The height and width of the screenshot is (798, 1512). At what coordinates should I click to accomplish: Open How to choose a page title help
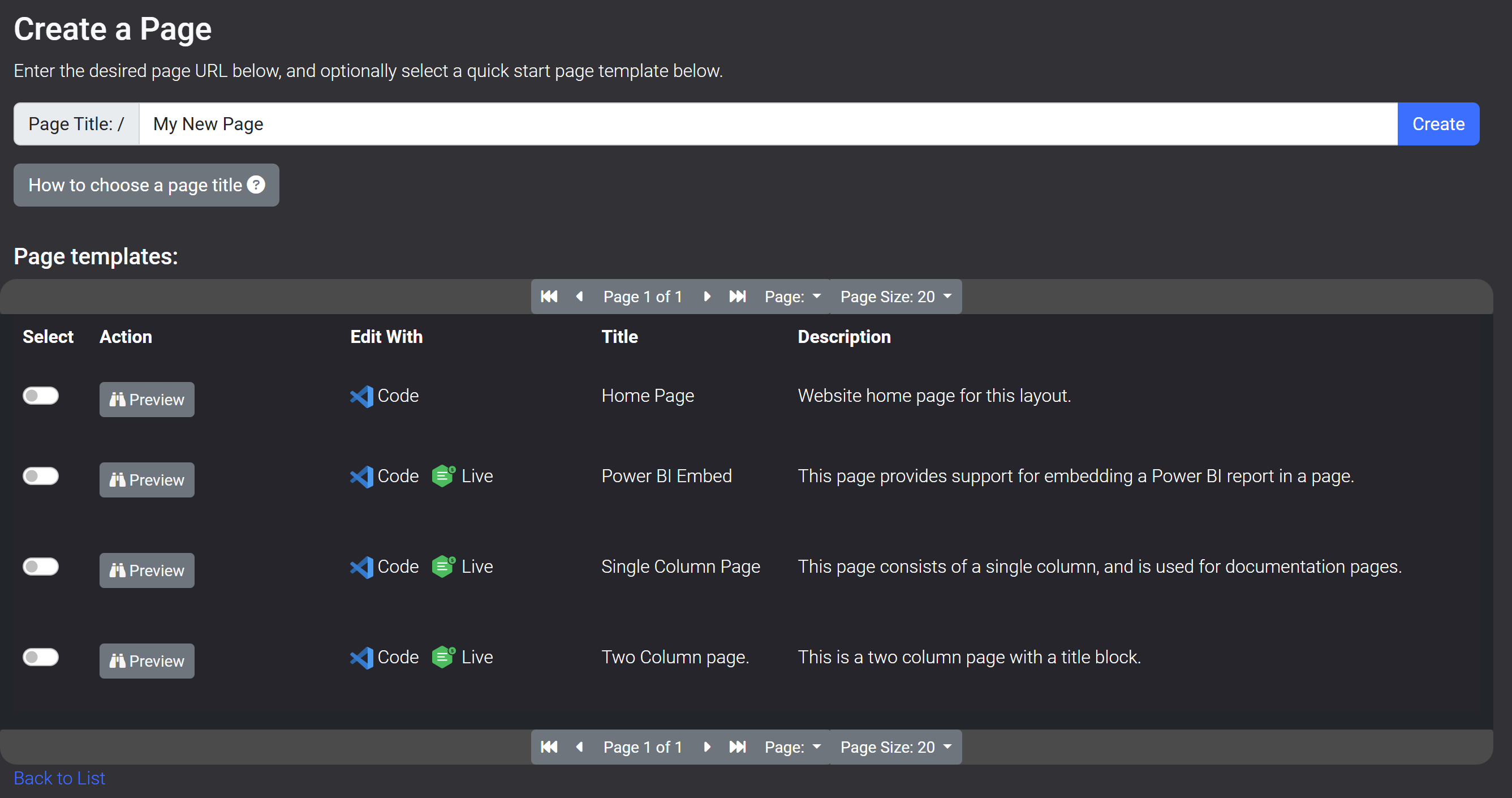pyautogui.click(x=146, y=185)
